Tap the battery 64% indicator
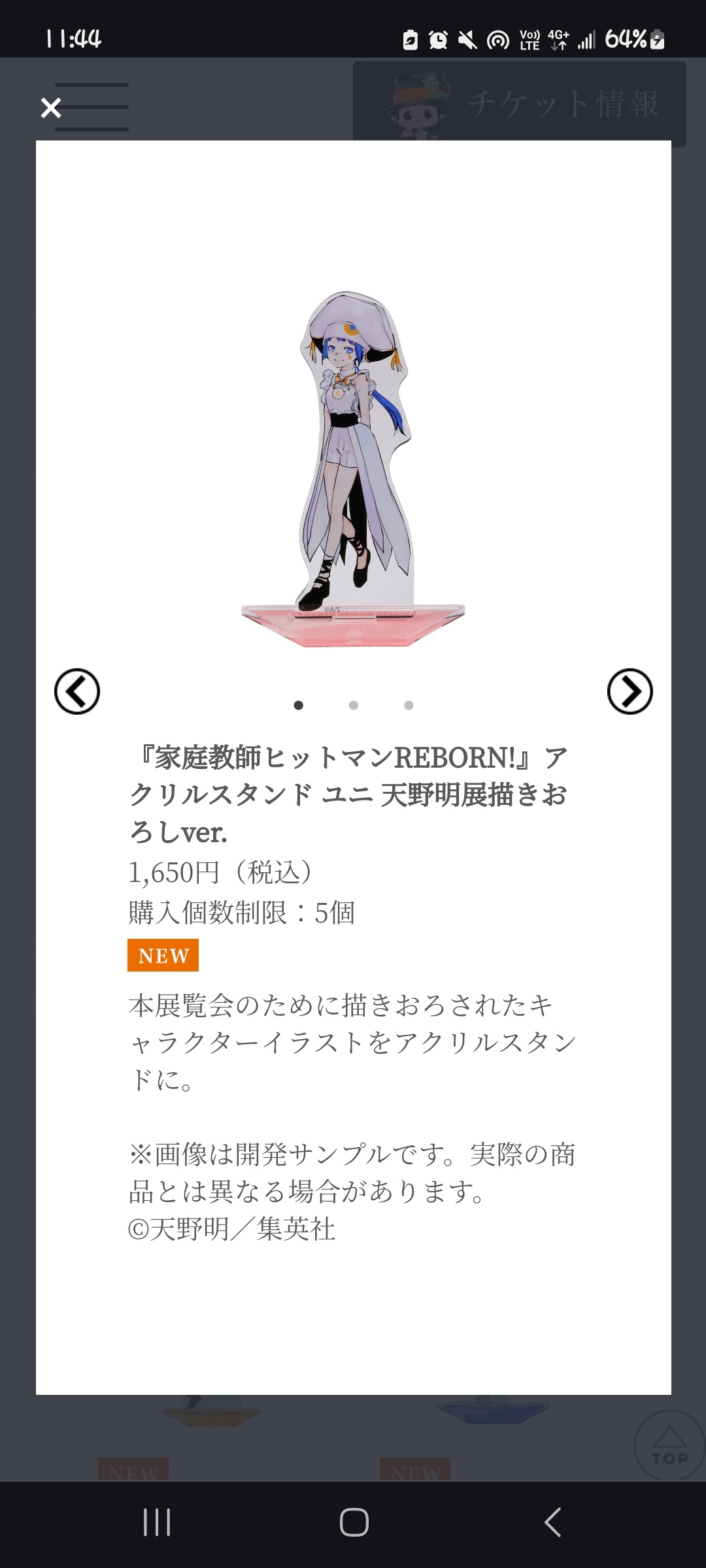 [635, 39]
